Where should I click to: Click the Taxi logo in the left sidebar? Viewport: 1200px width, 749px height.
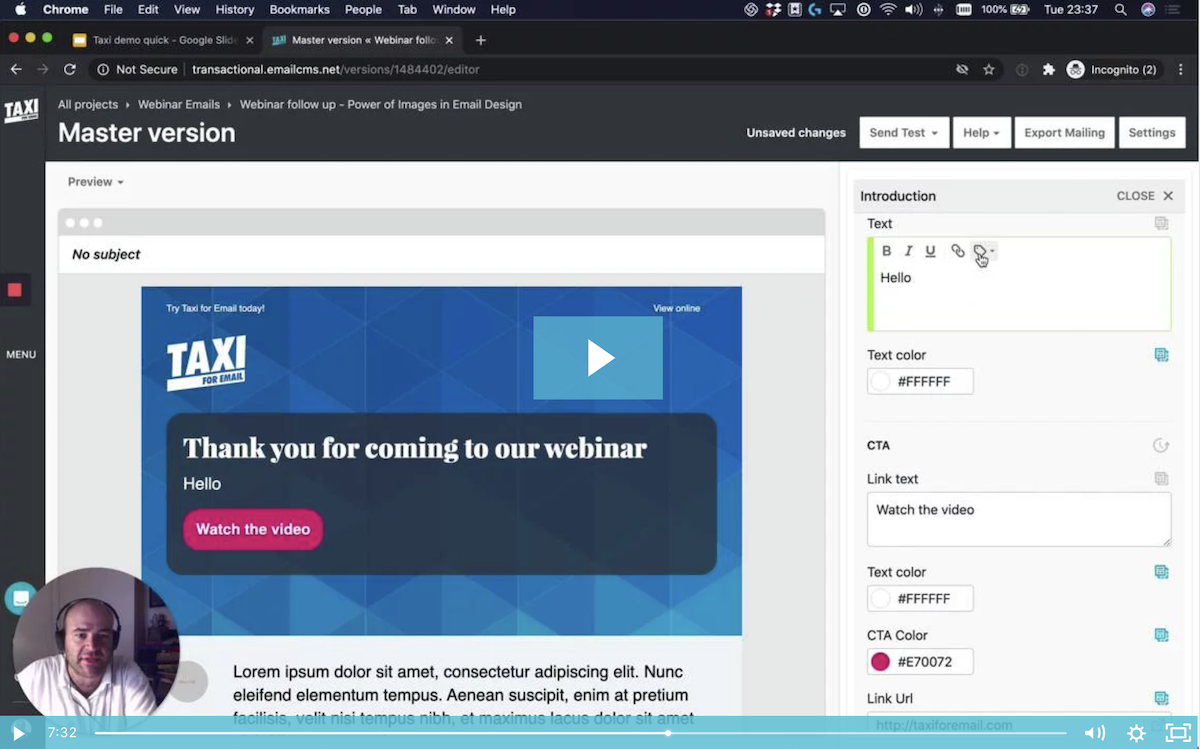(x=21, y=110)
